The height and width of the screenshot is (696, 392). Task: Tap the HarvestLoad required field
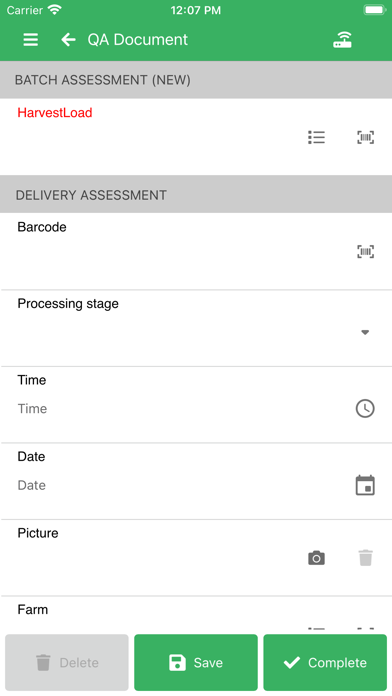click(196, 137)
